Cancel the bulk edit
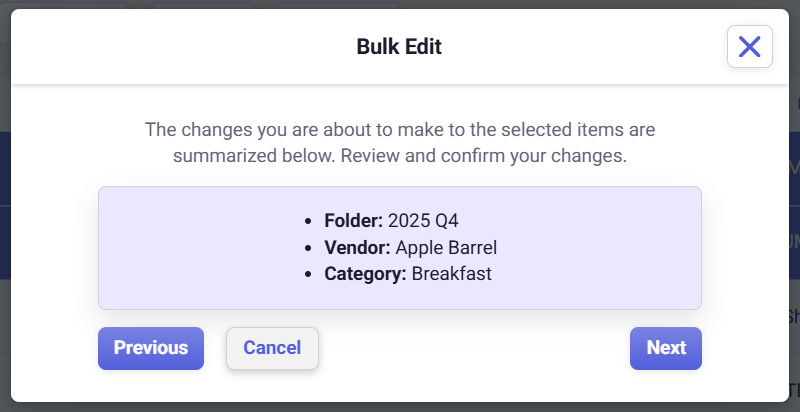The width and height of the screenshot is (800, 412). pyautogui.click(x=272, y=348)
